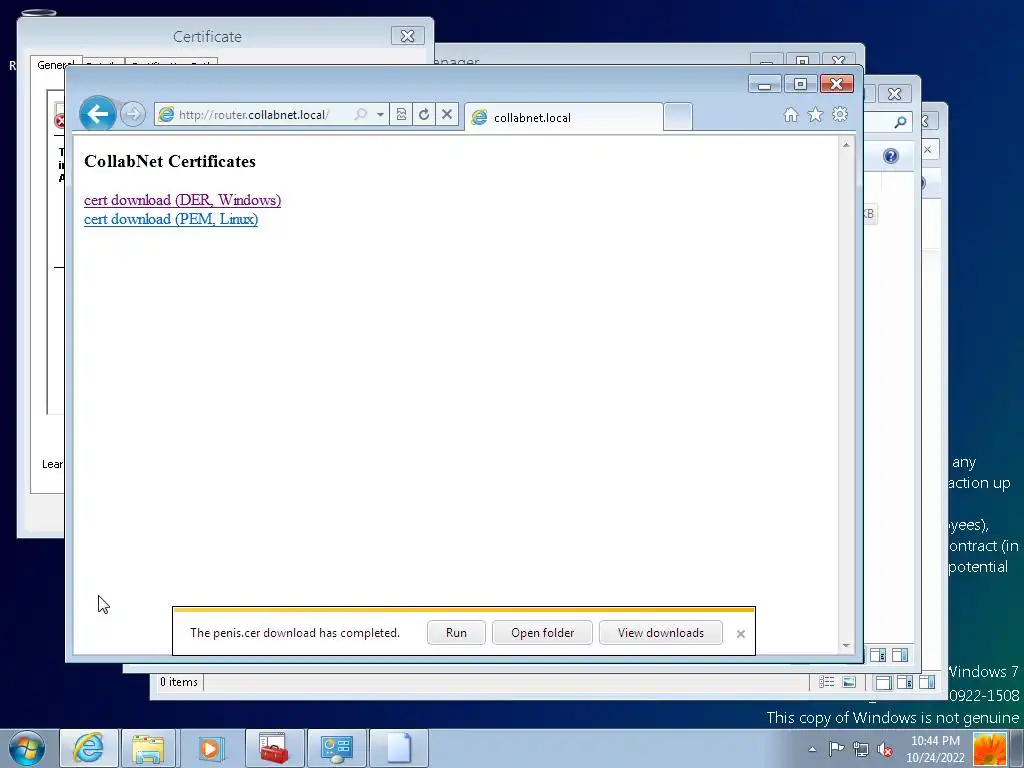Viewport: 1024px width, 768px height.
Task: Open the blank document taskbar item
Action: click(x=398, y=748)
